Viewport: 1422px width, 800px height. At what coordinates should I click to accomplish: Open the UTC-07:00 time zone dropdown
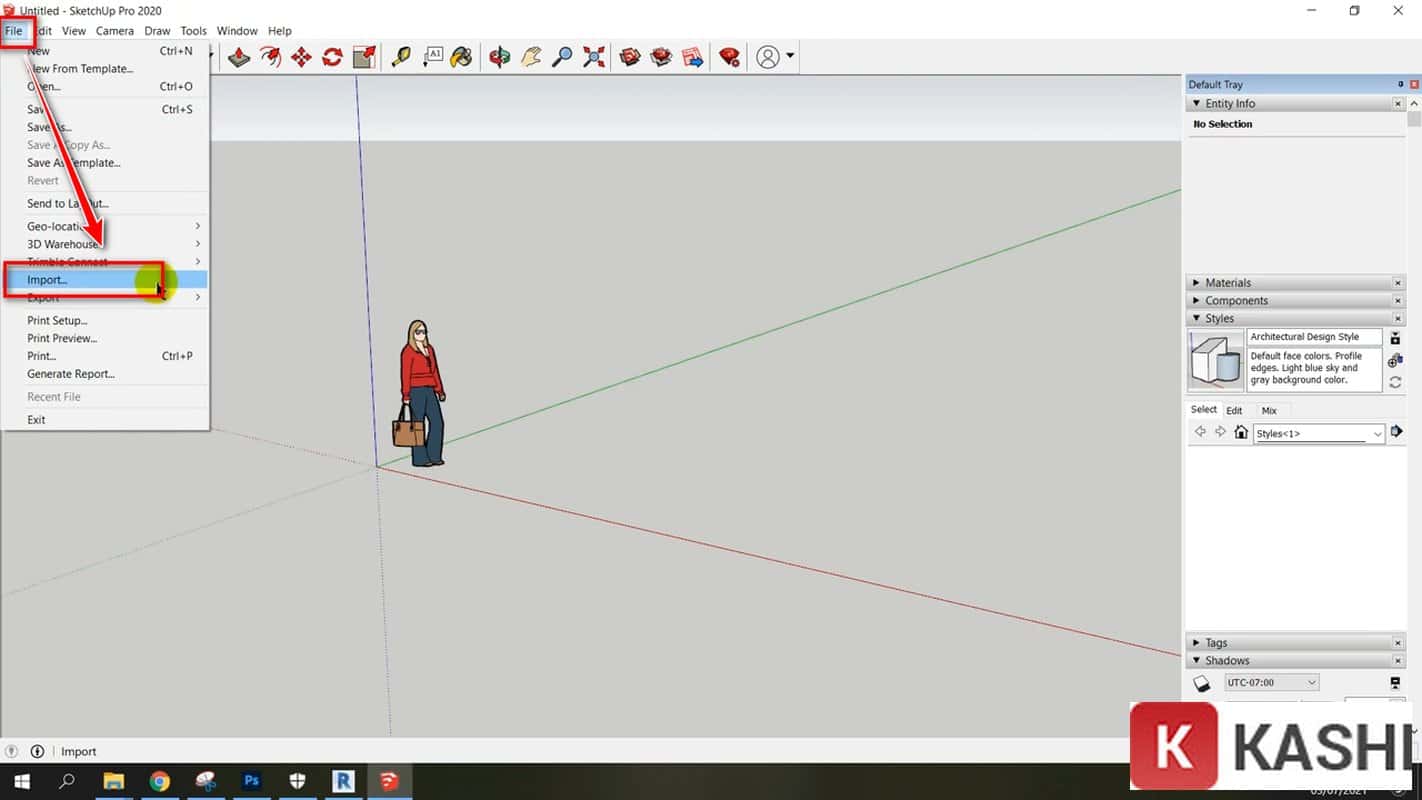[x=1312, y=683]
